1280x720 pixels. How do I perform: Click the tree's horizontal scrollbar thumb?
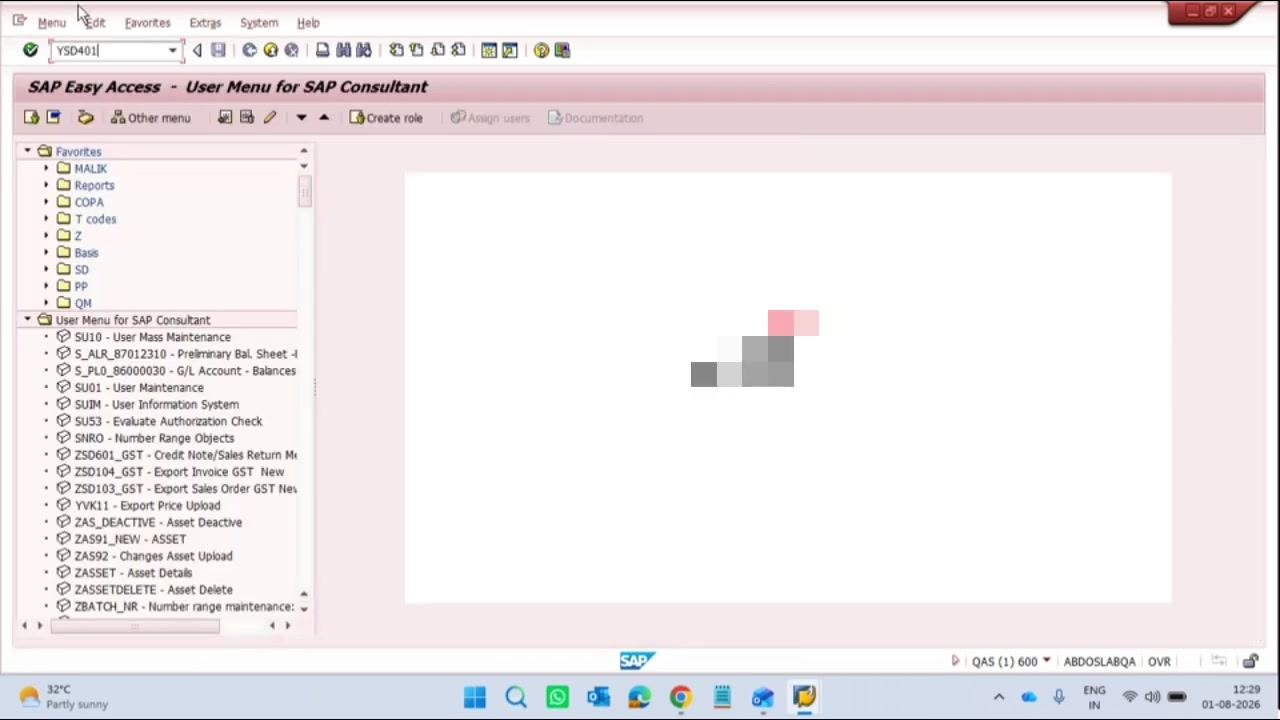pos(135,626)
